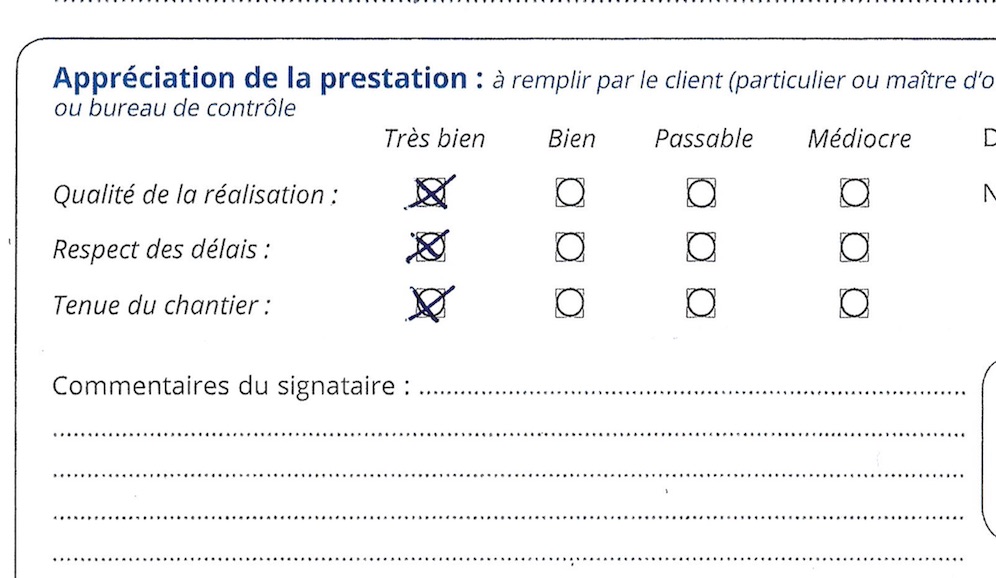
Task: Mark Passable for Tenue du chantier
Action: point(701,303)
